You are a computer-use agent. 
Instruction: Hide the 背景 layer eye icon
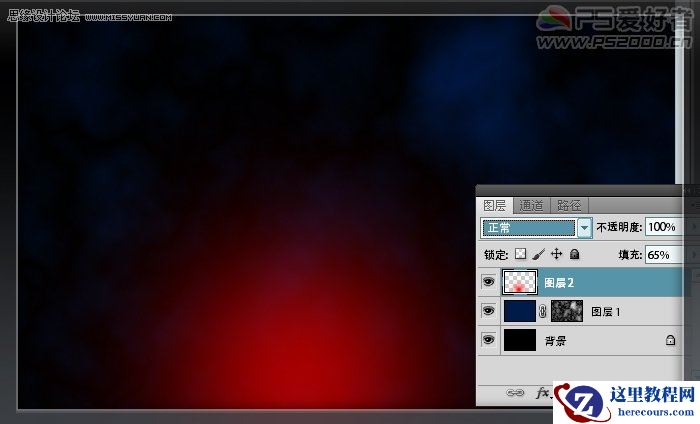[x=489, y=340]
